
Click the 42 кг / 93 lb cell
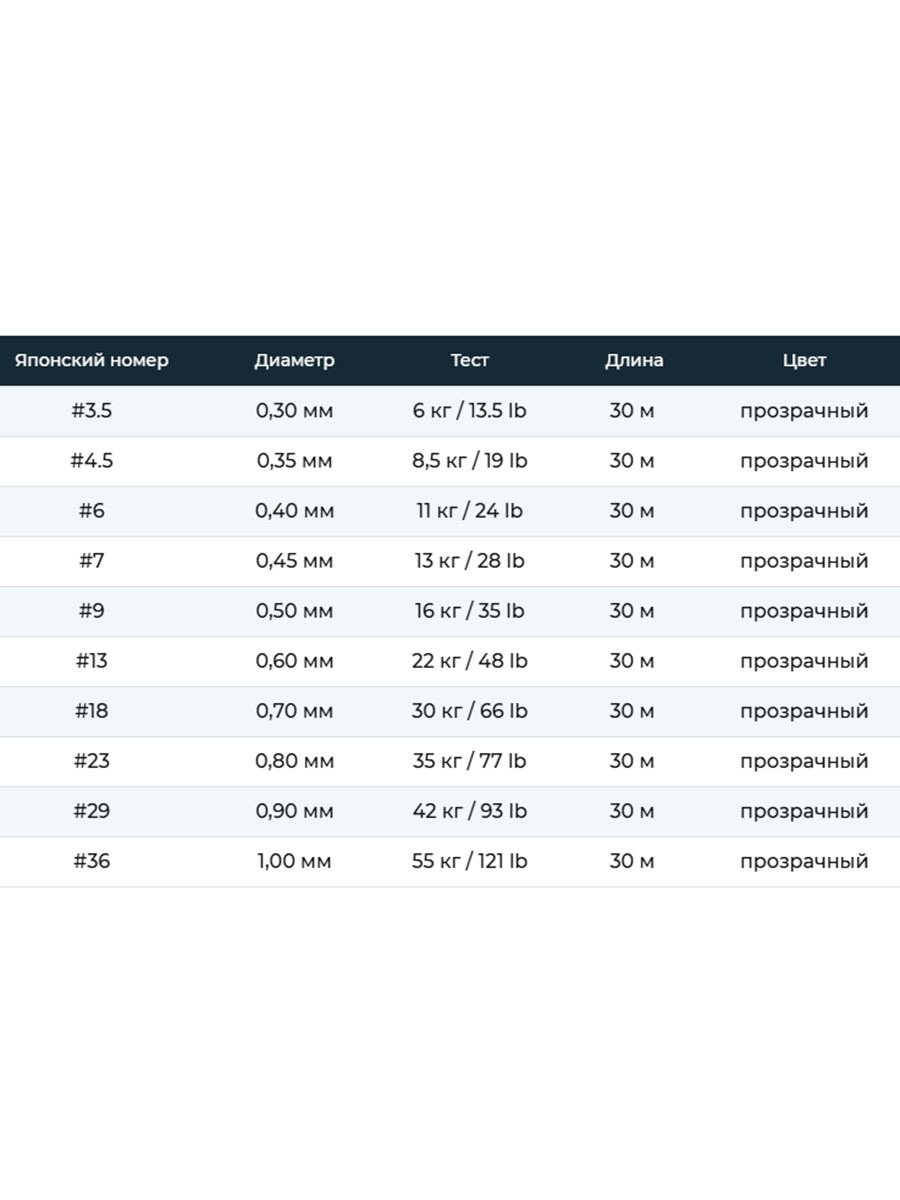click(470, 811)
